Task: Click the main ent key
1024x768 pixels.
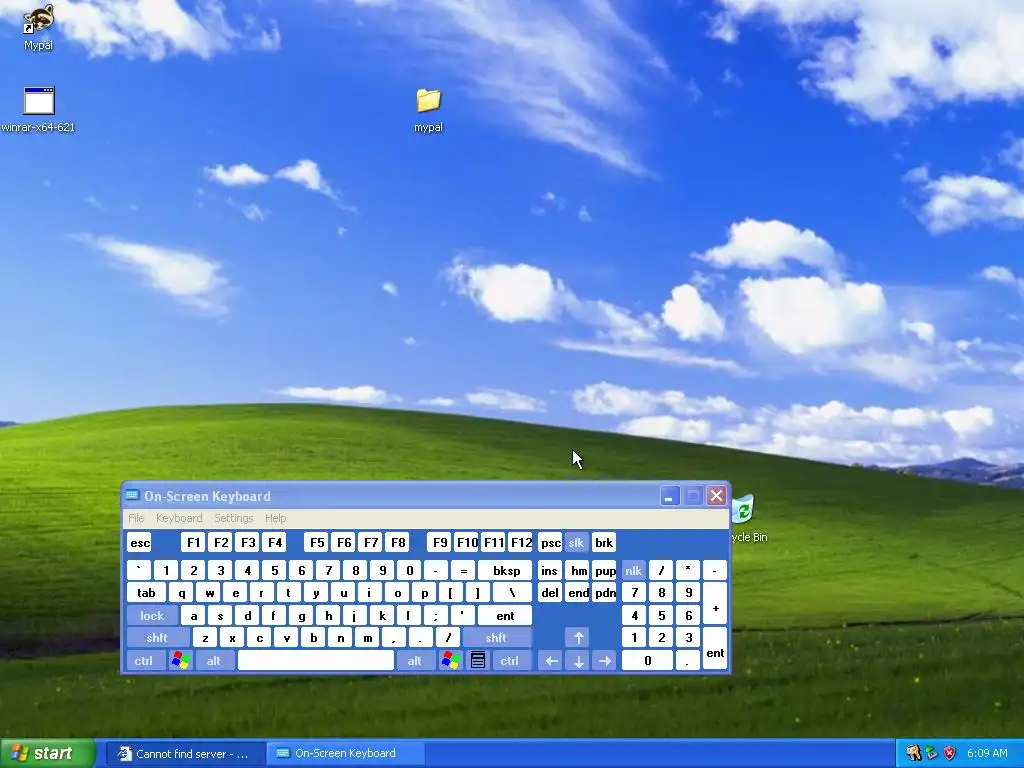Action: point(505,615)
